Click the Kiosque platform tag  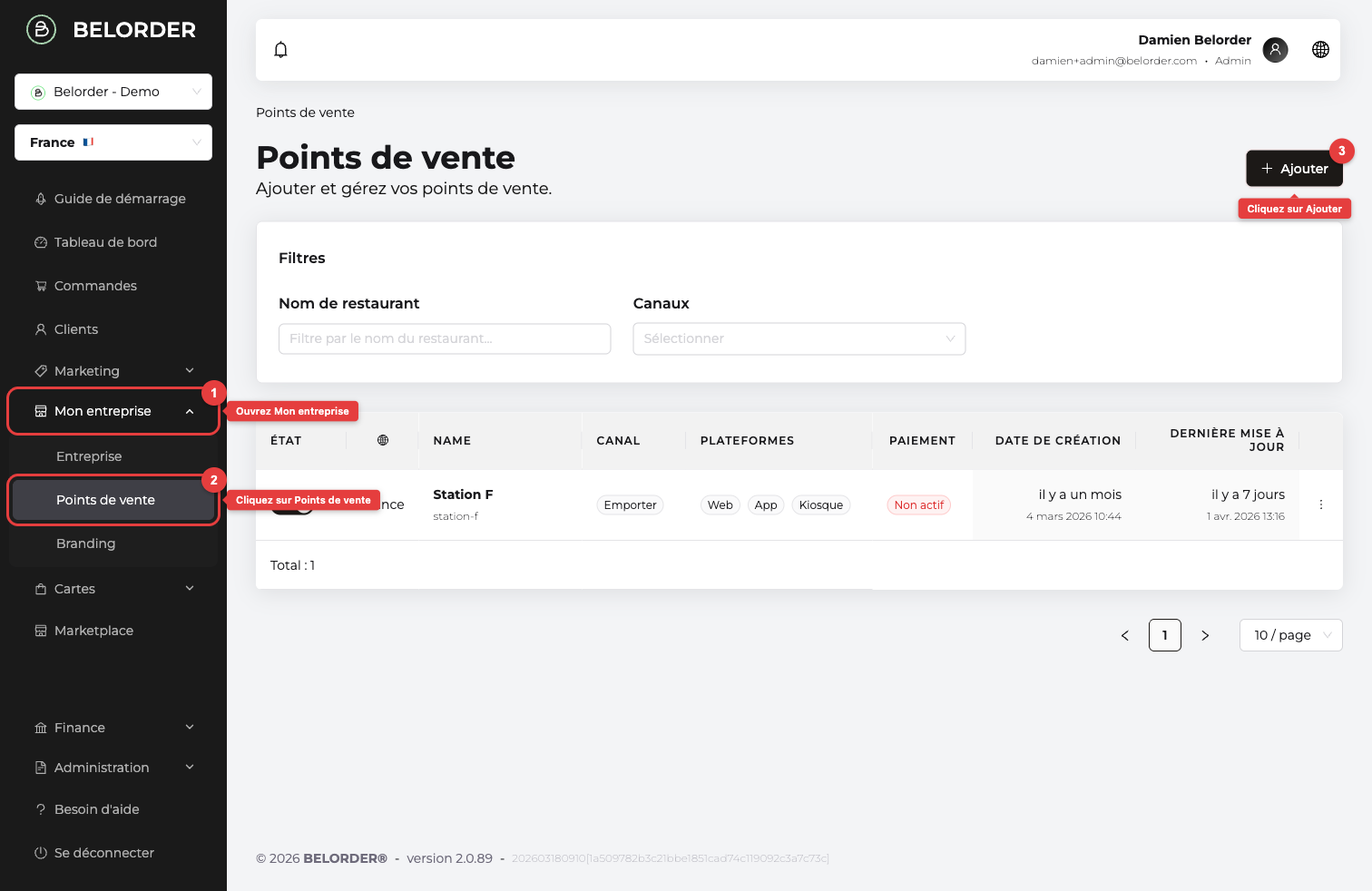pos(821,505)
